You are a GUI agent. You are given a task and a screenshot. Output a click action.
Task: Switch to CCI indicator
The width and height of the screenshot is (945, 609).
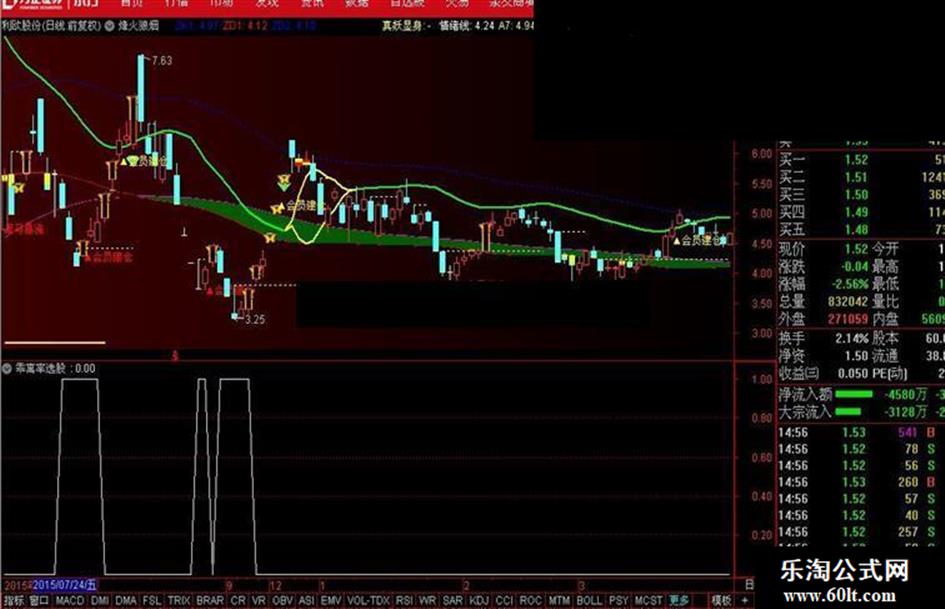click(503, 601)
